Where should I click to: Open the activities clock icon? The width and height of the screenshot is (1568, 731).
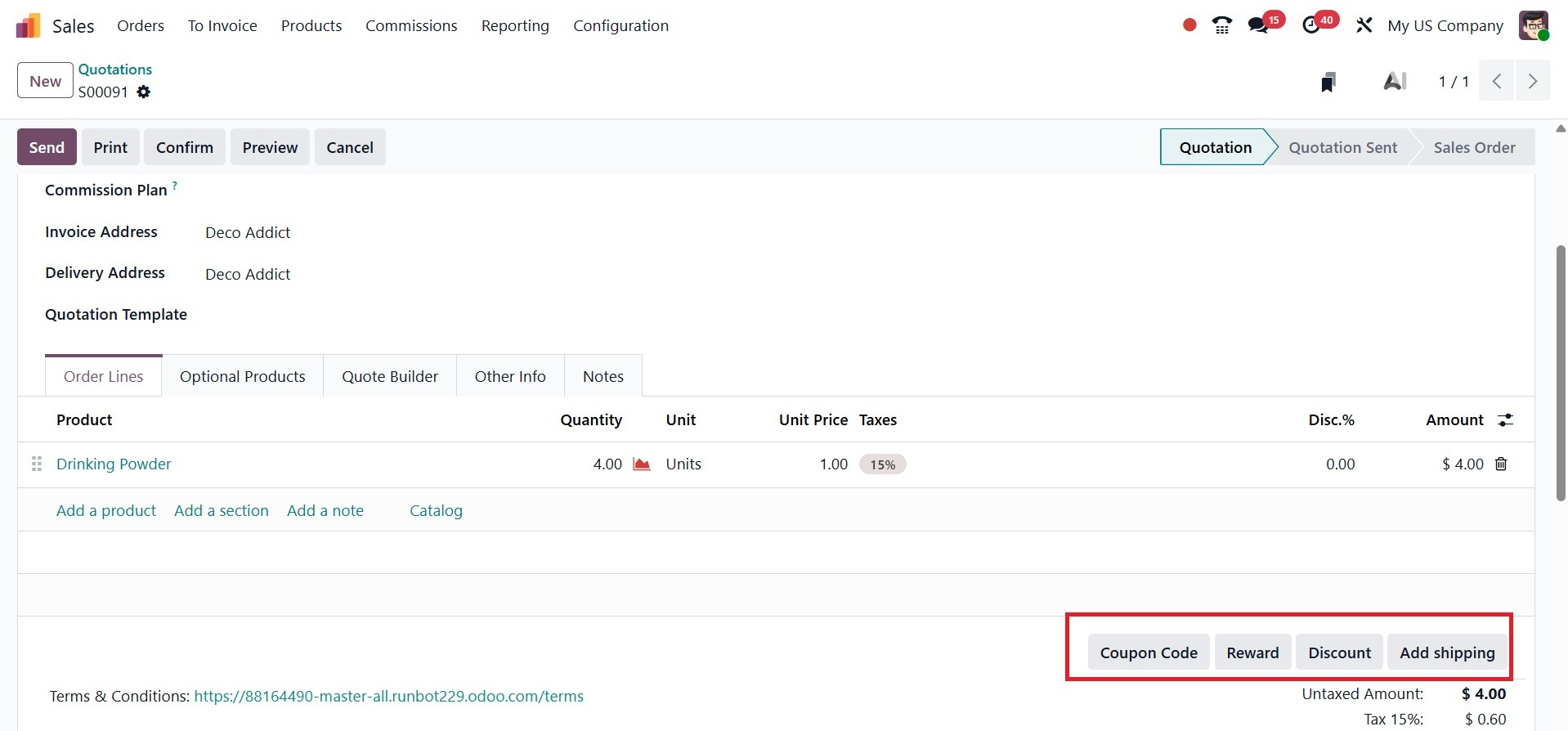1311,26
